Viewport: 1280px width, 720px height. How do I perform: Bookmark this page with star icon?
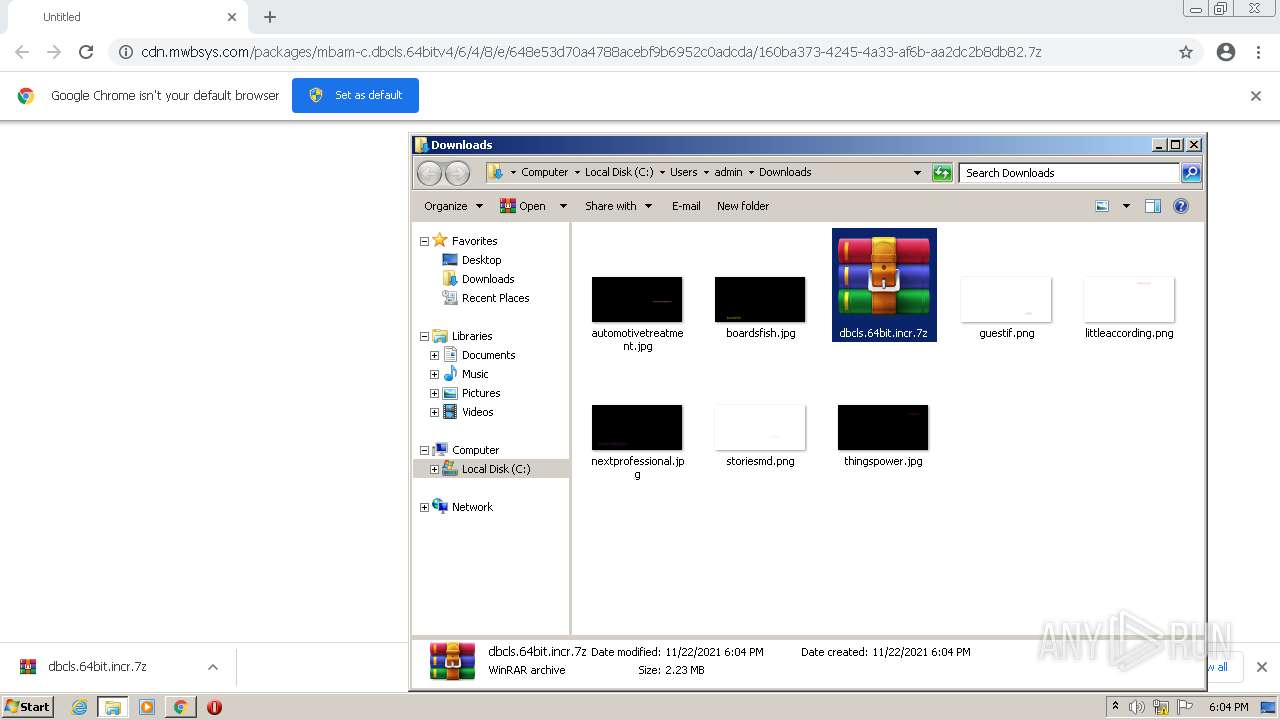click(x=1186, y=52)
